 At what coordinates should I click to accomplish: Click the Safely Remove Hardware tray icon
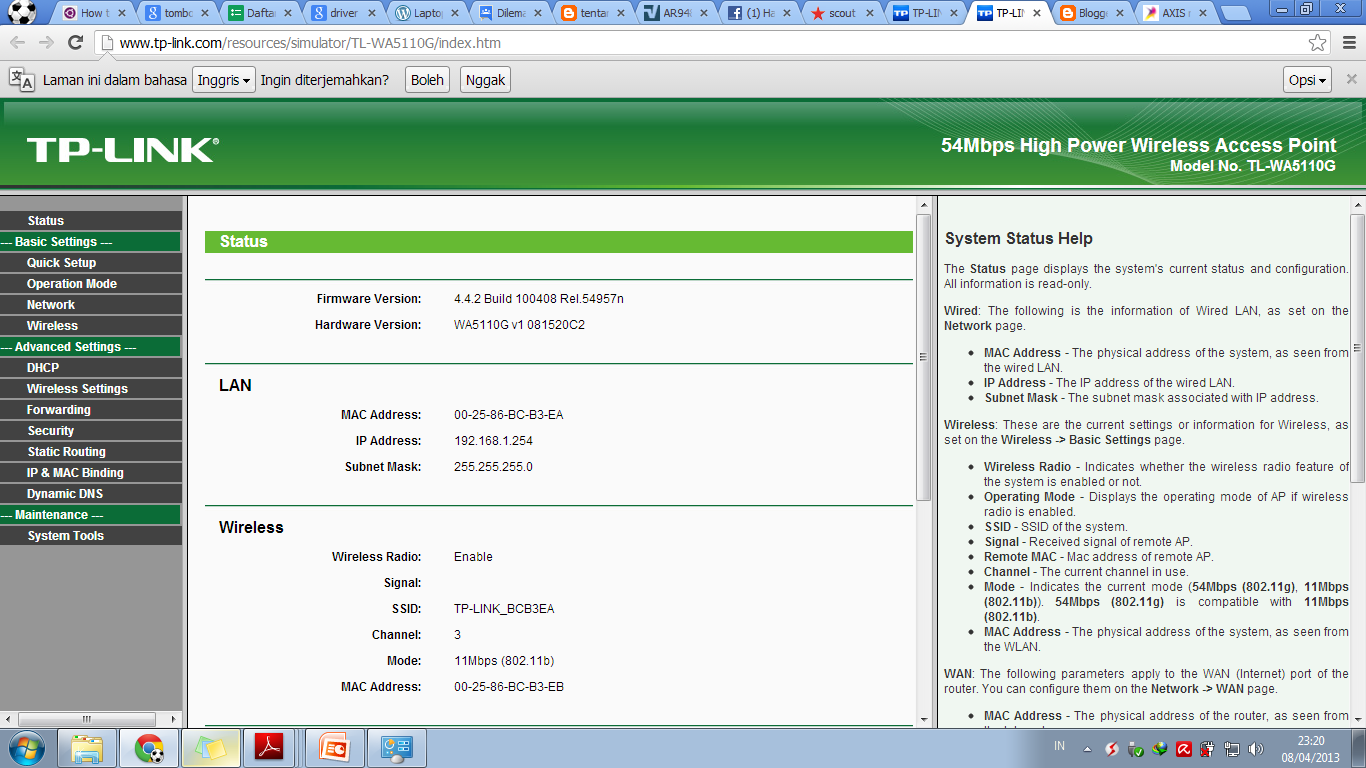1135,749
